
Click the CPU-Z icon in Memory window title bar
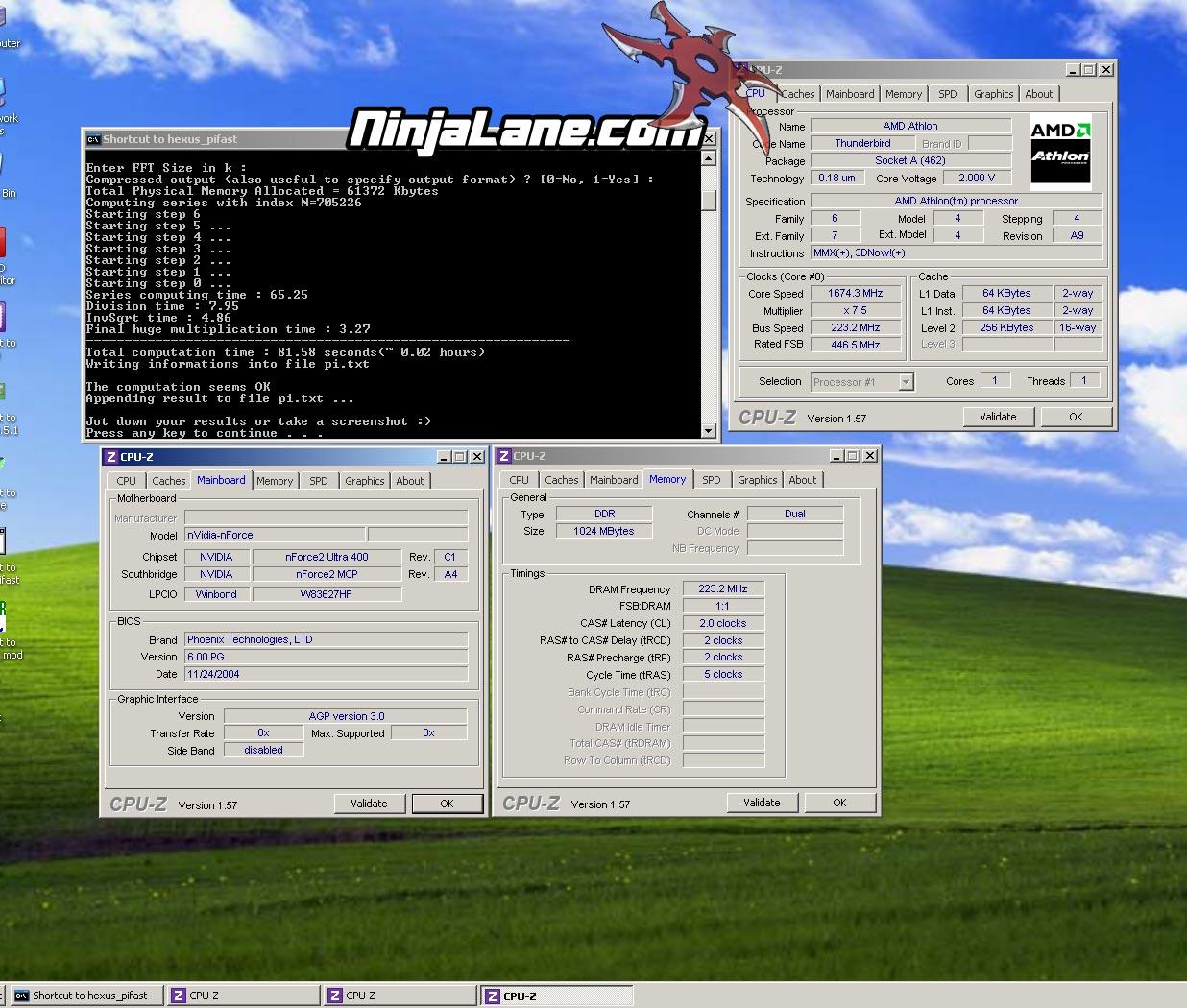(504, 456)
